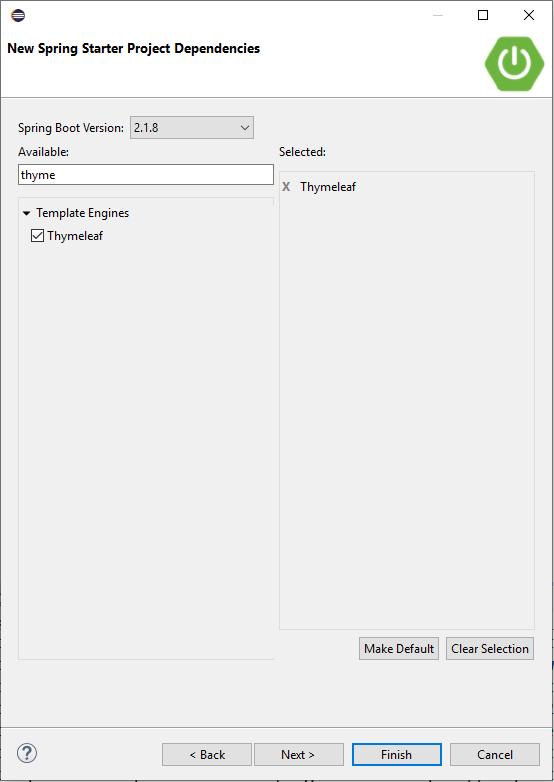
Task: Cancel the new project wizard
Action: [495, 755]
